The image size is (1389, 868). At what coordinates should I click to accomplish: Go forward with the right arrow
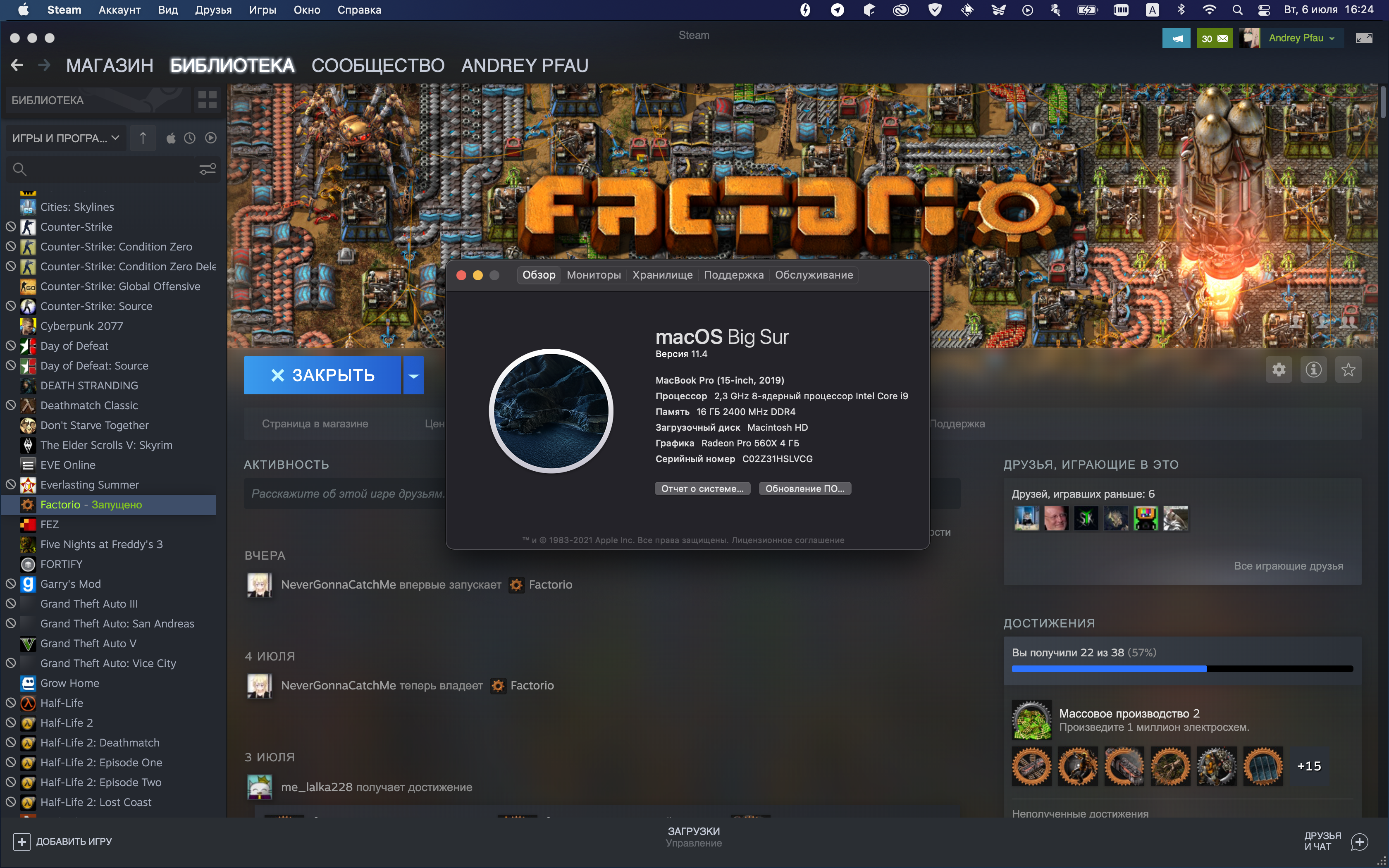click(x=44, y=65)
